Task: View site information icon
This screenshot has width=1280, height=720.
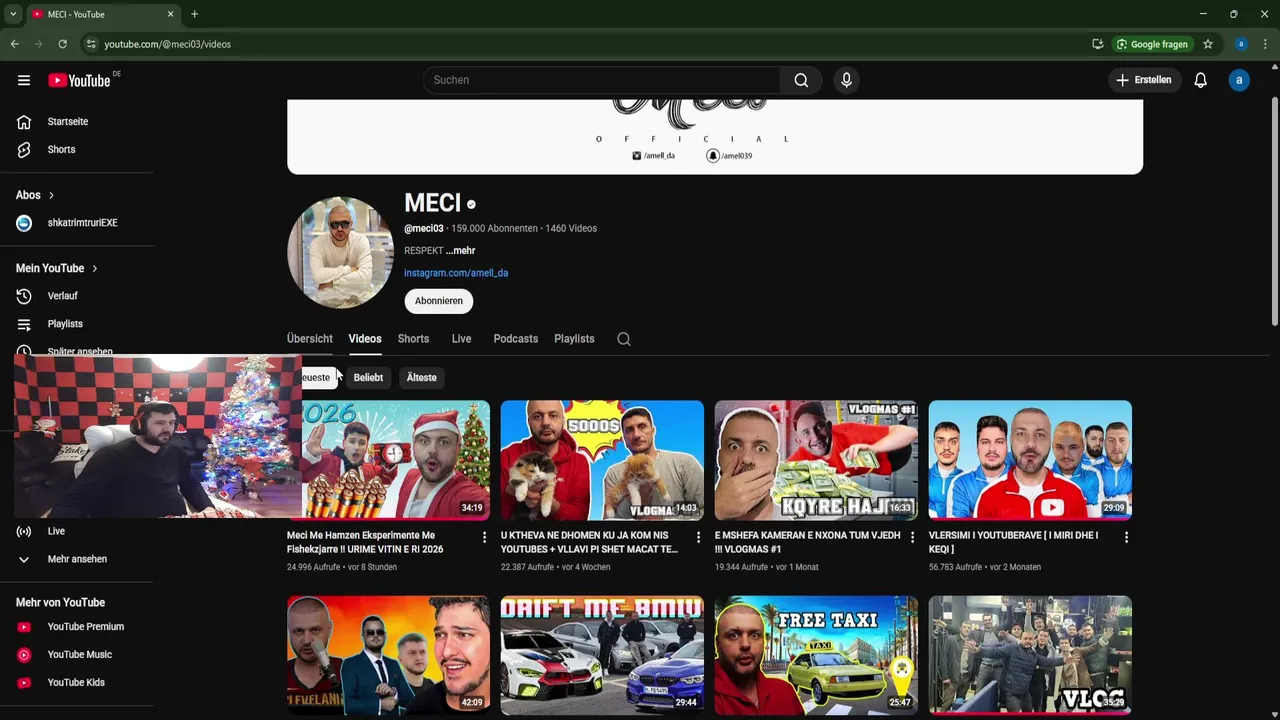Action: tap(91, 44)
